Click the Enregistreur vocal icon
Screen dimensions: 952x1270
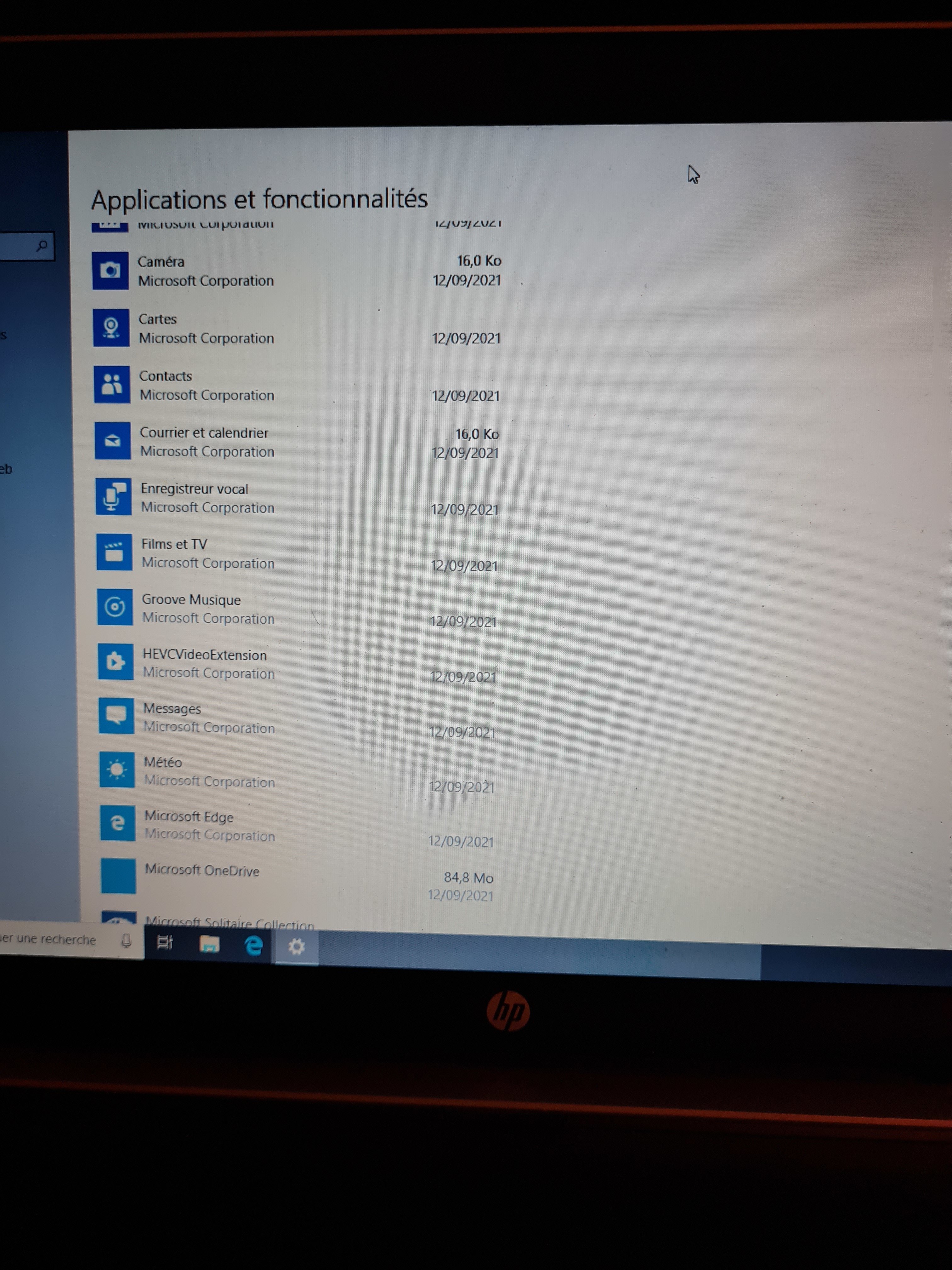coord(114,497)
